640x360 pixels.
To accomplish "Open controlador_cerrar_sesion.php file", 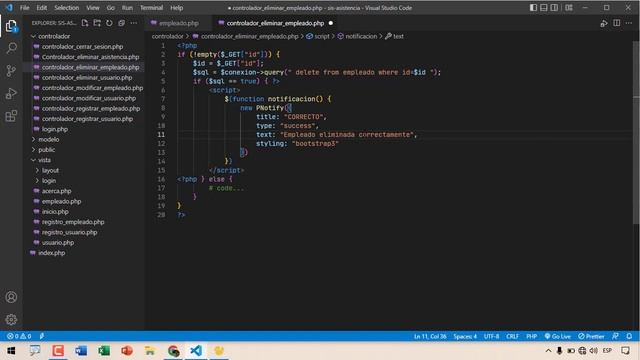I will tap(82, 47).
